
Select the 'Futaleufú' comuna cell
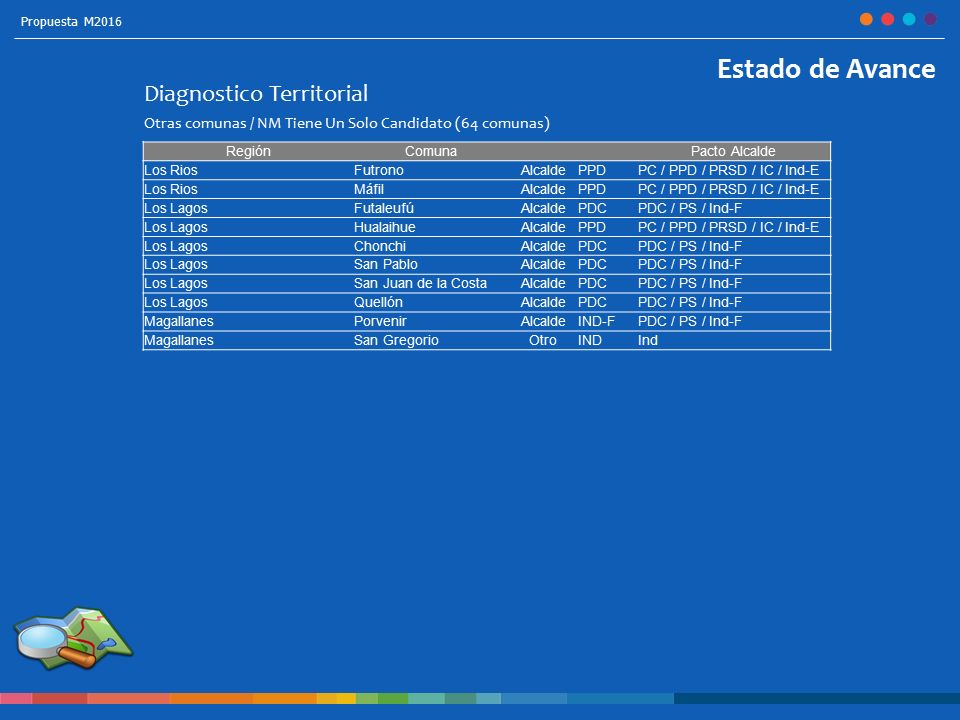pyautogui.click(x=383, y=208)
